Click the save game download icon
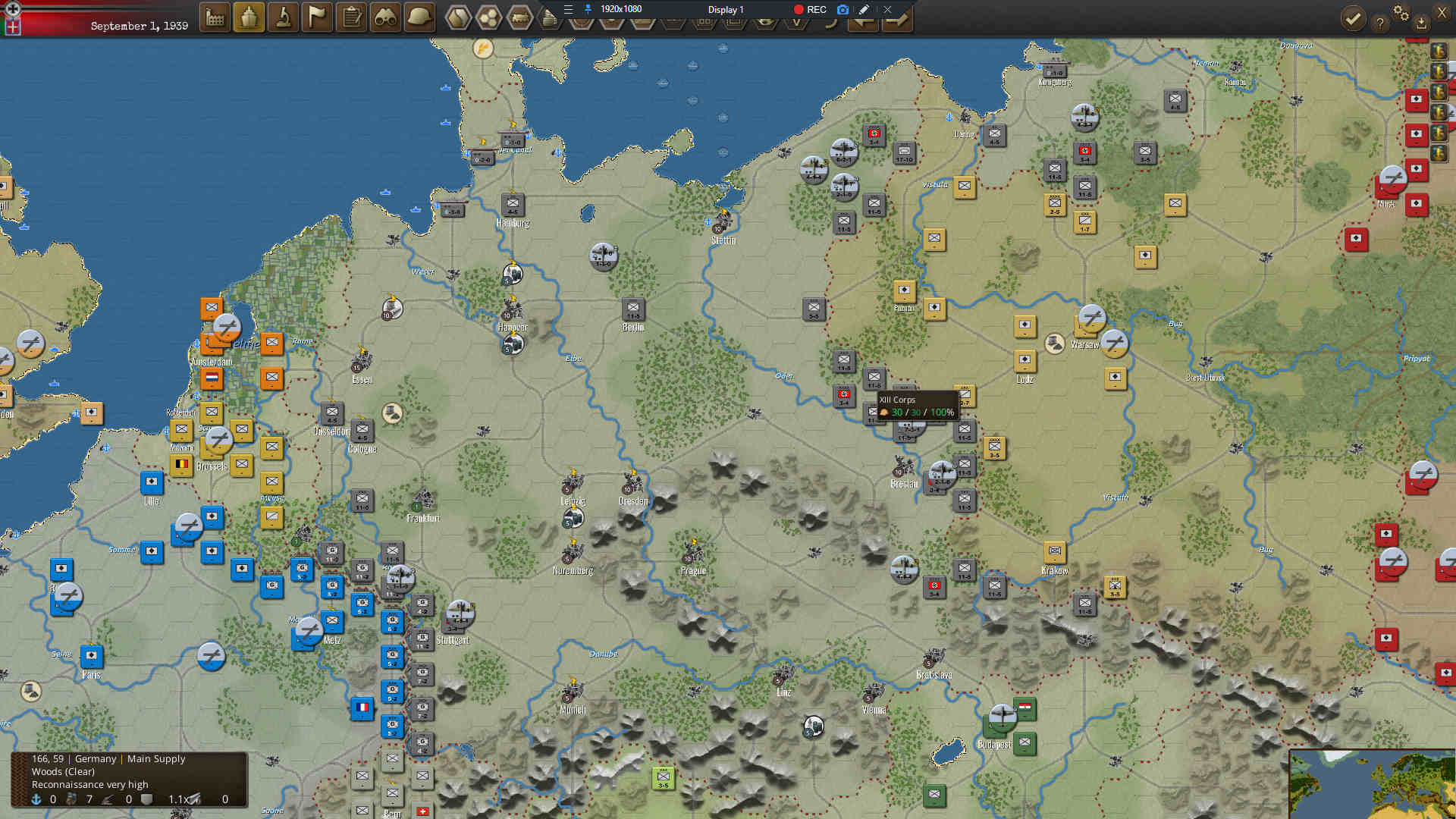Image resolution: width=1456 pixels, height=819 pixels. click(x=1421, y=24)
